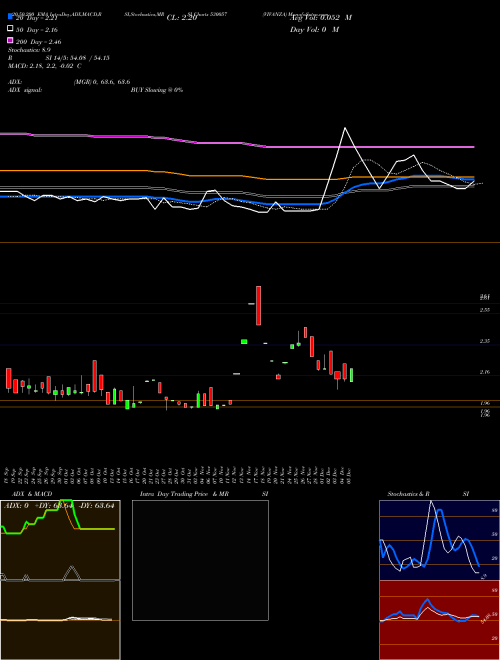The width and height of the screenshot is (500, 660).
Task: Click the 'CL: 2.20' closing price label
Action: coord(182,18)
